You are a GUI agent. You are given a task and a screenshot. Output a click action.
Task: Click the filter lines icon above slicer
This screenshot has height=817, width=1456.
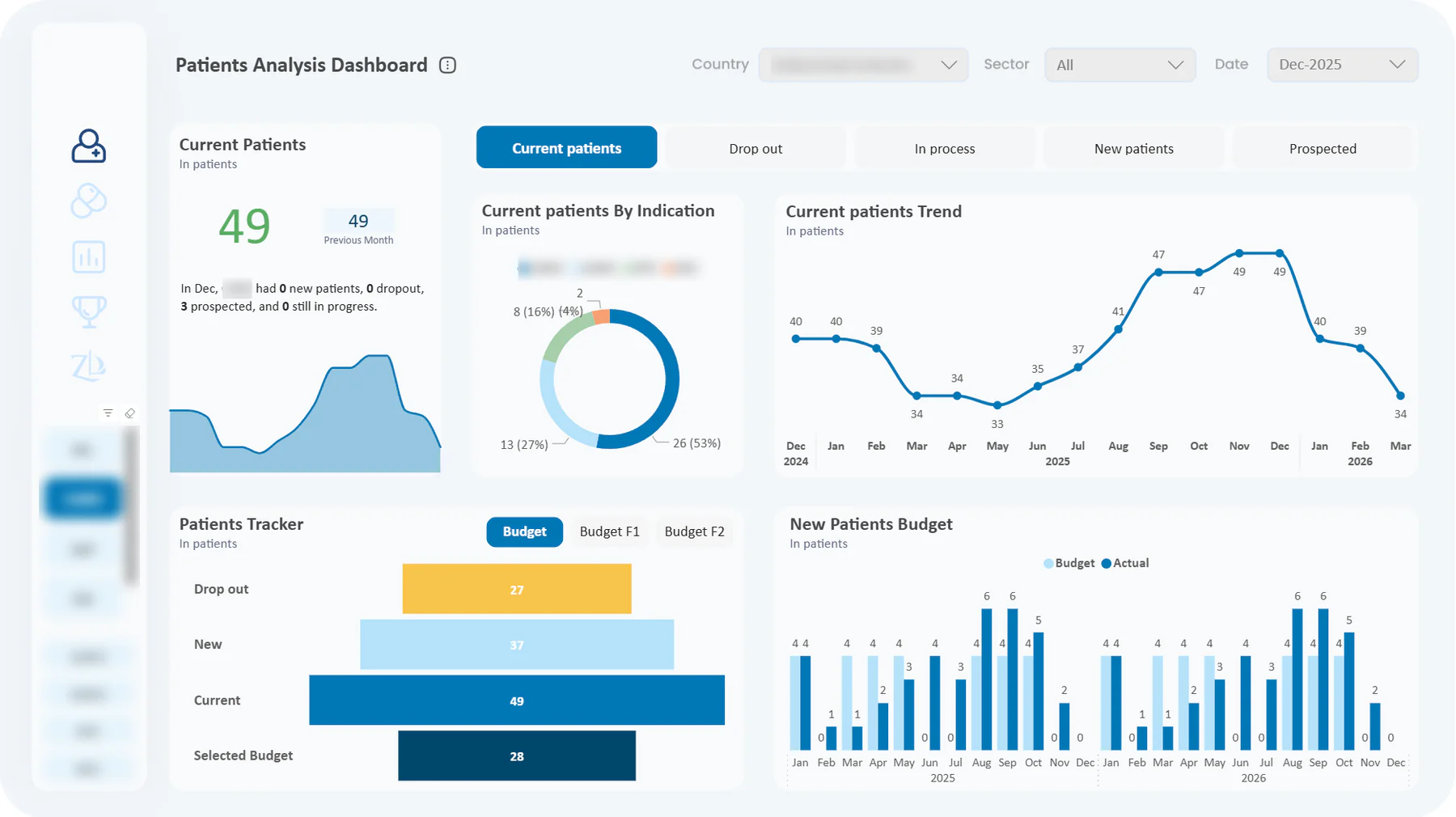click(x=108, y=413)
